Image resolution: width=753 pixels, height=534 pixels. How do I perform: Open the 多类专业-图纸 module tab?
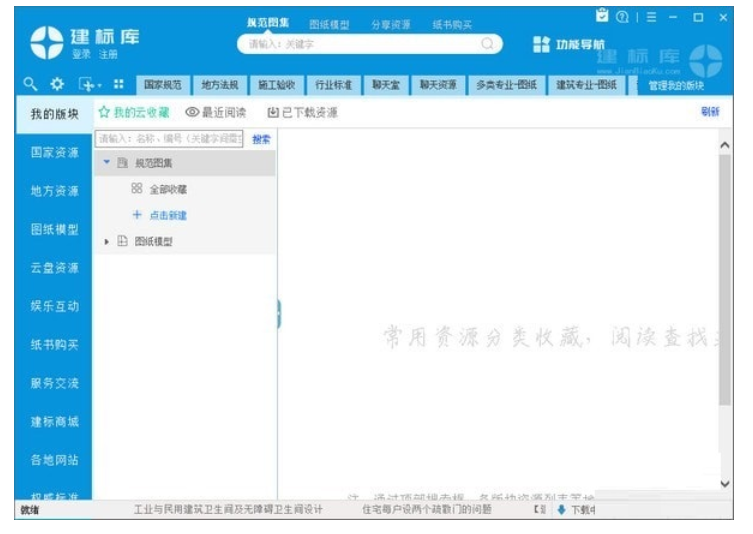506,85
